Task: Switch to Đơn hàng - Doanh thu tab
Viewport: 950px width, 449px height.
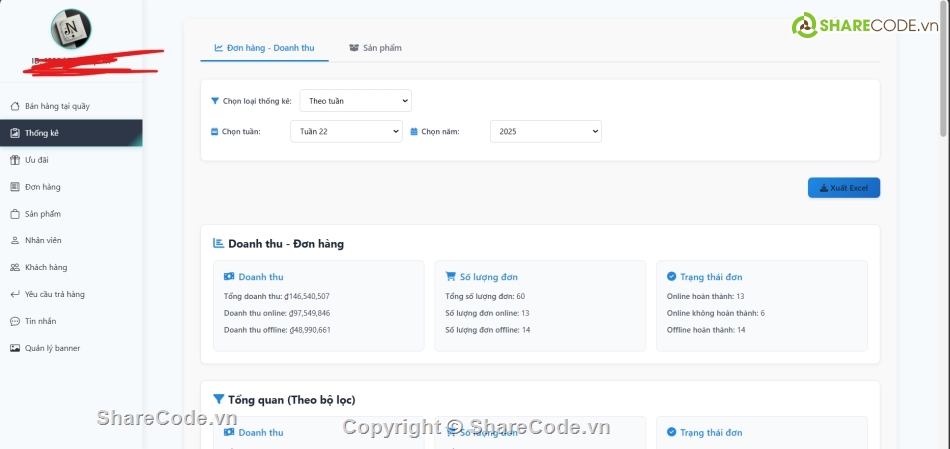Action: tap(264, 48)
